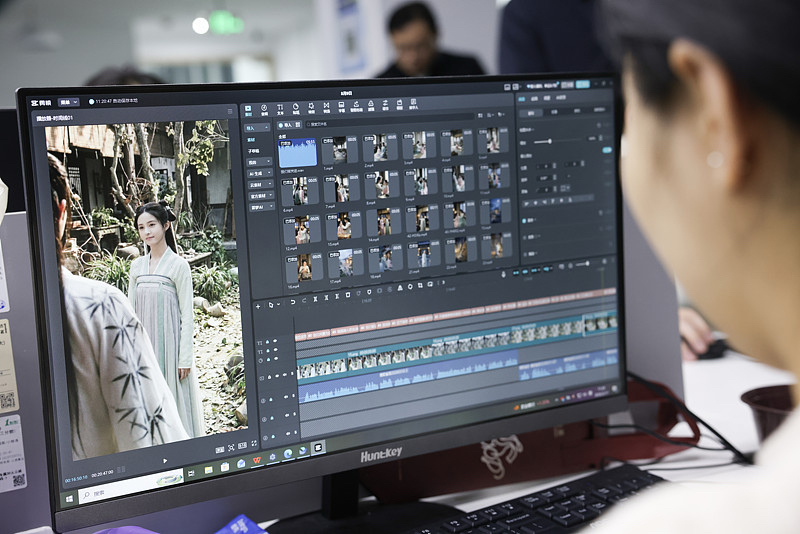800x534 pixels.
Task: Lock the main video track
Action: pos(269,377)
